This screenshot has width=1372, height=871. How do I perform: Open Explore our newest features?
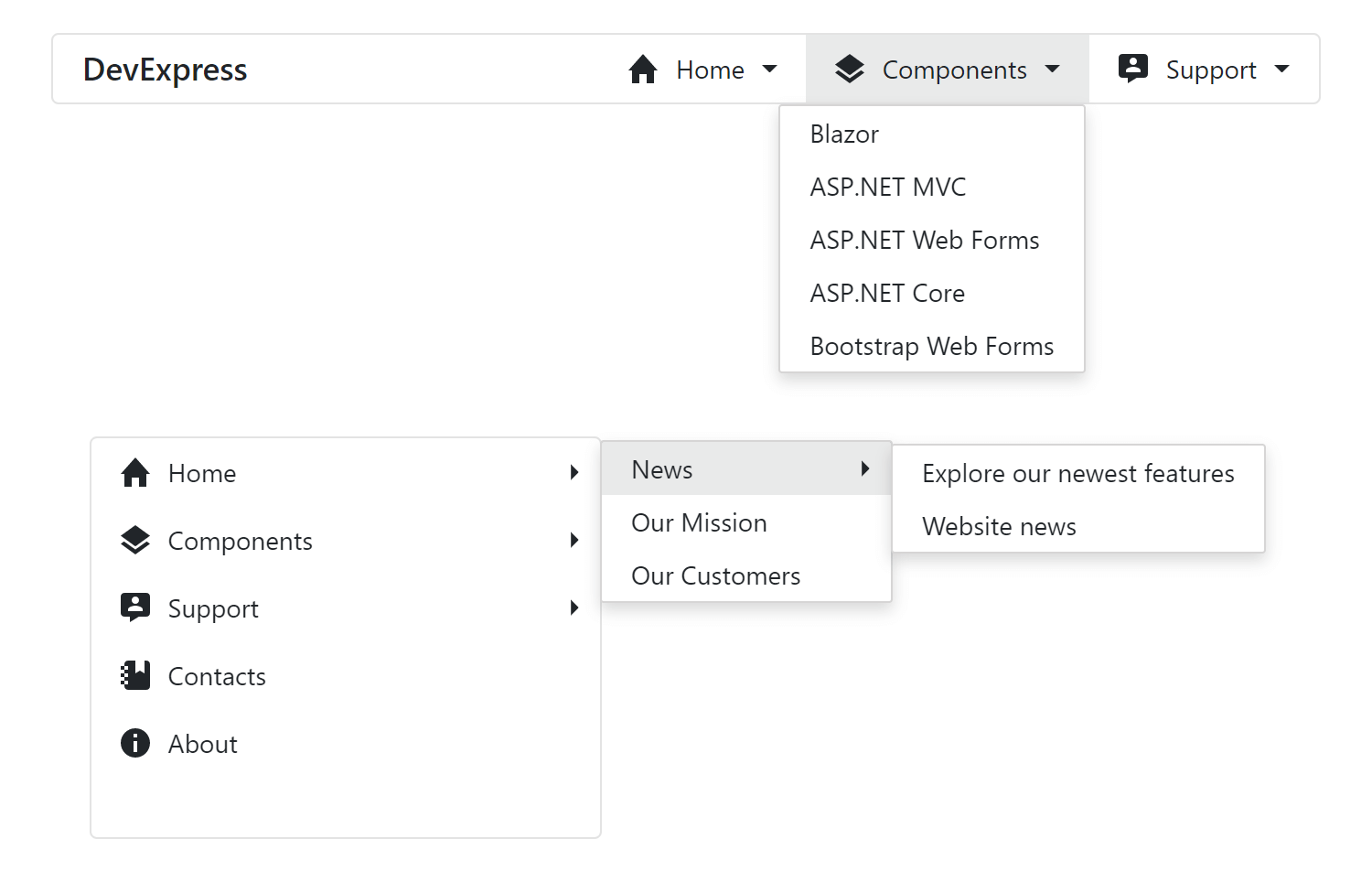point(1077,474)
